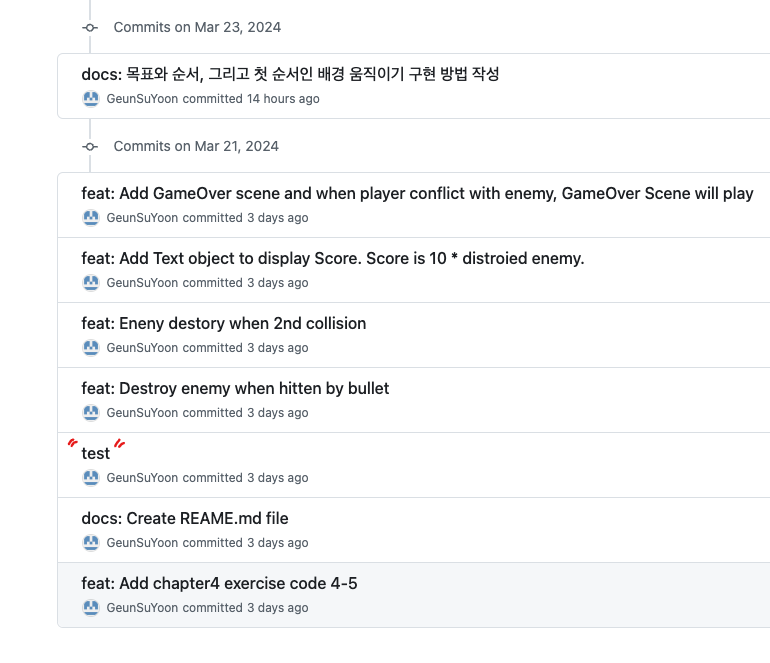Click the GeunSuYoon author name on the 14-hours-ago commit

(x=142, y=99)
